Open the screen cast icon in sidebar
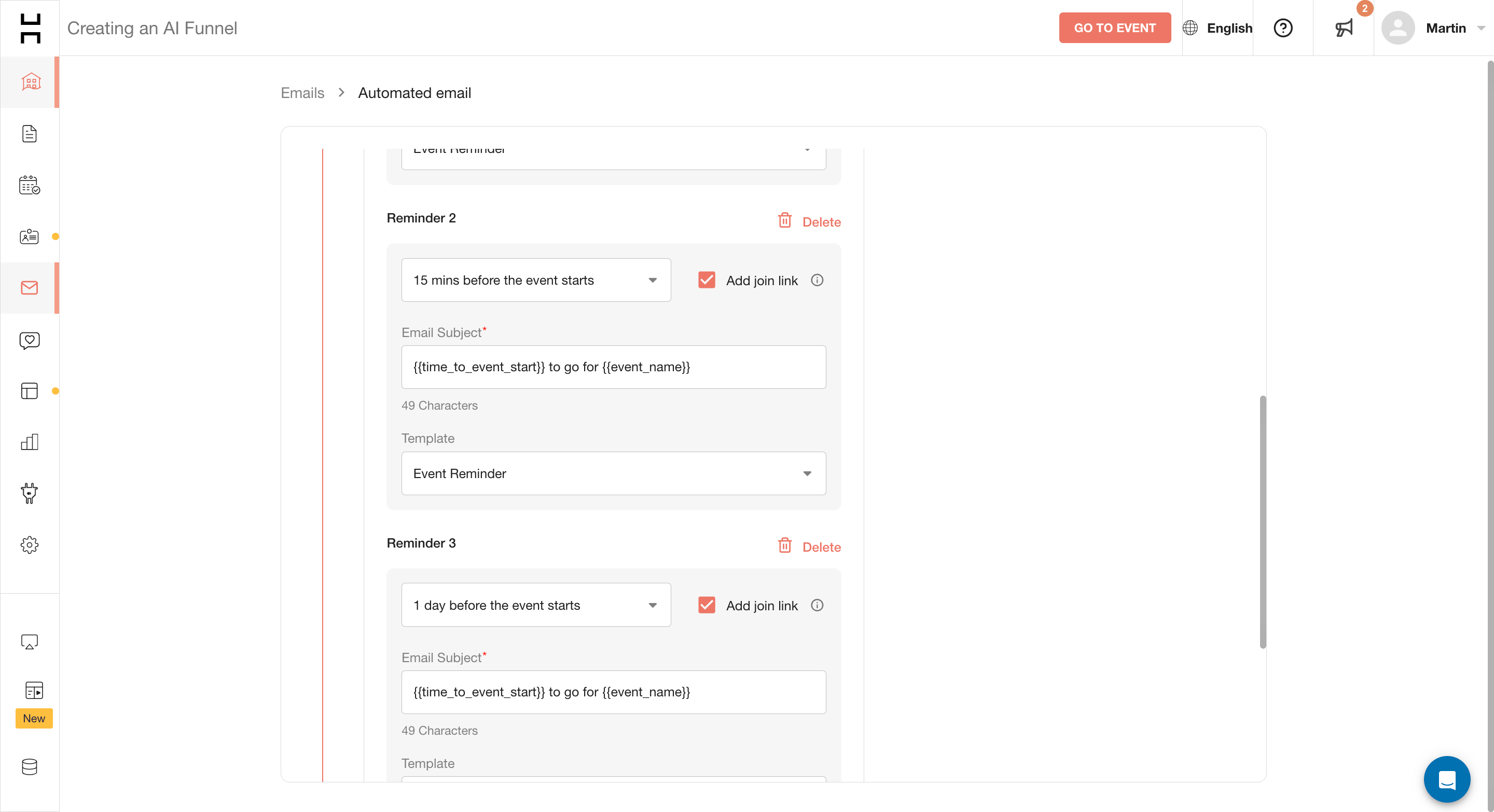Image resolution: width=1494 pixels, height=812 pixels. point(30,641)
